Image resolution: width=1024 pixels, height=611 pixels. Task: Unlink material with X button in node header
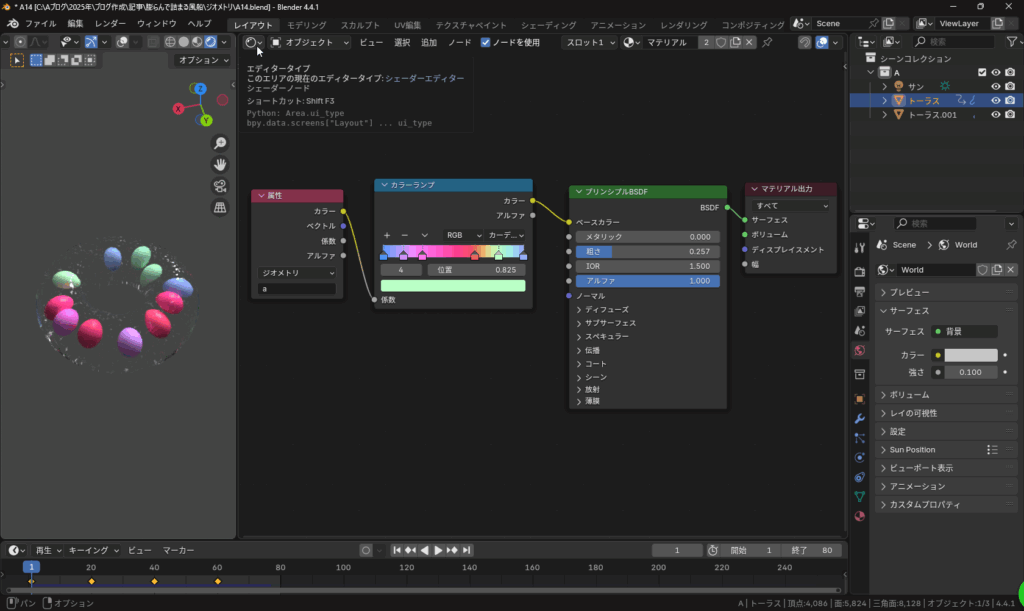tap(749, 42)
